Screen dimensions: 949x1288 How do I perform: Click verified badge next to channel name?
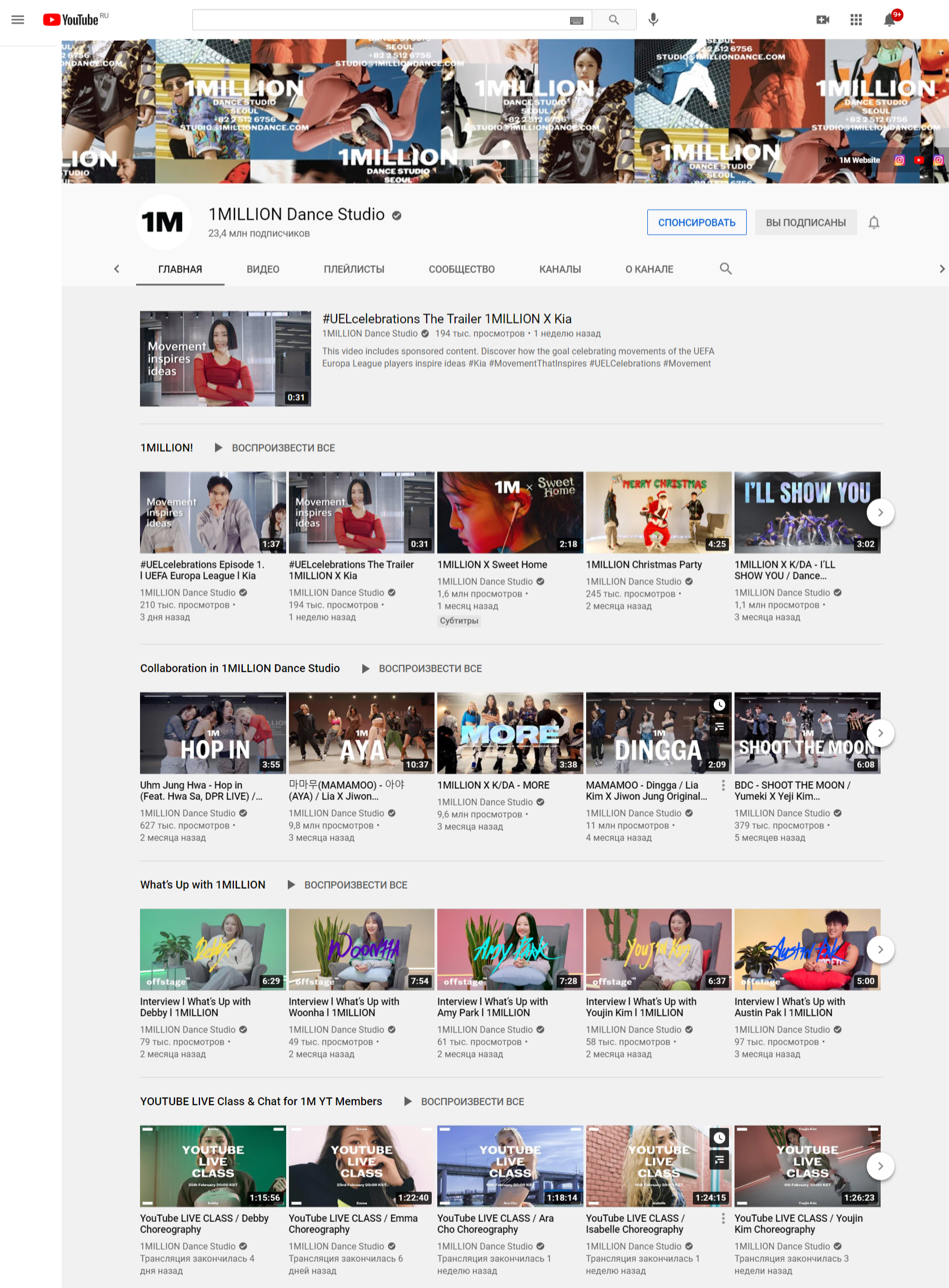pyautogui.click(x=396, y=215)
